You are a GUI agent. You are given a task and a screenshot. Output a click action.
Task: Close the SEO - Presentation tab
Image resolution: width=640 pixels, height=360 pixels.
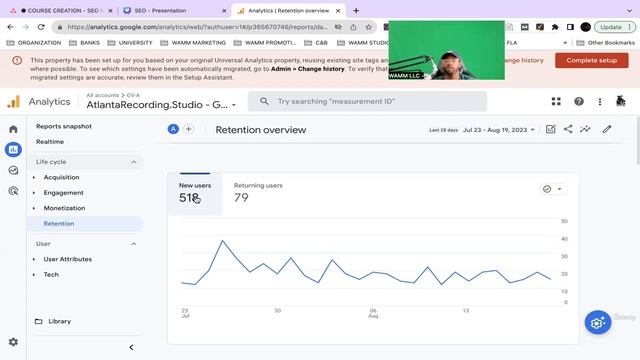click(x=224, y=11)
